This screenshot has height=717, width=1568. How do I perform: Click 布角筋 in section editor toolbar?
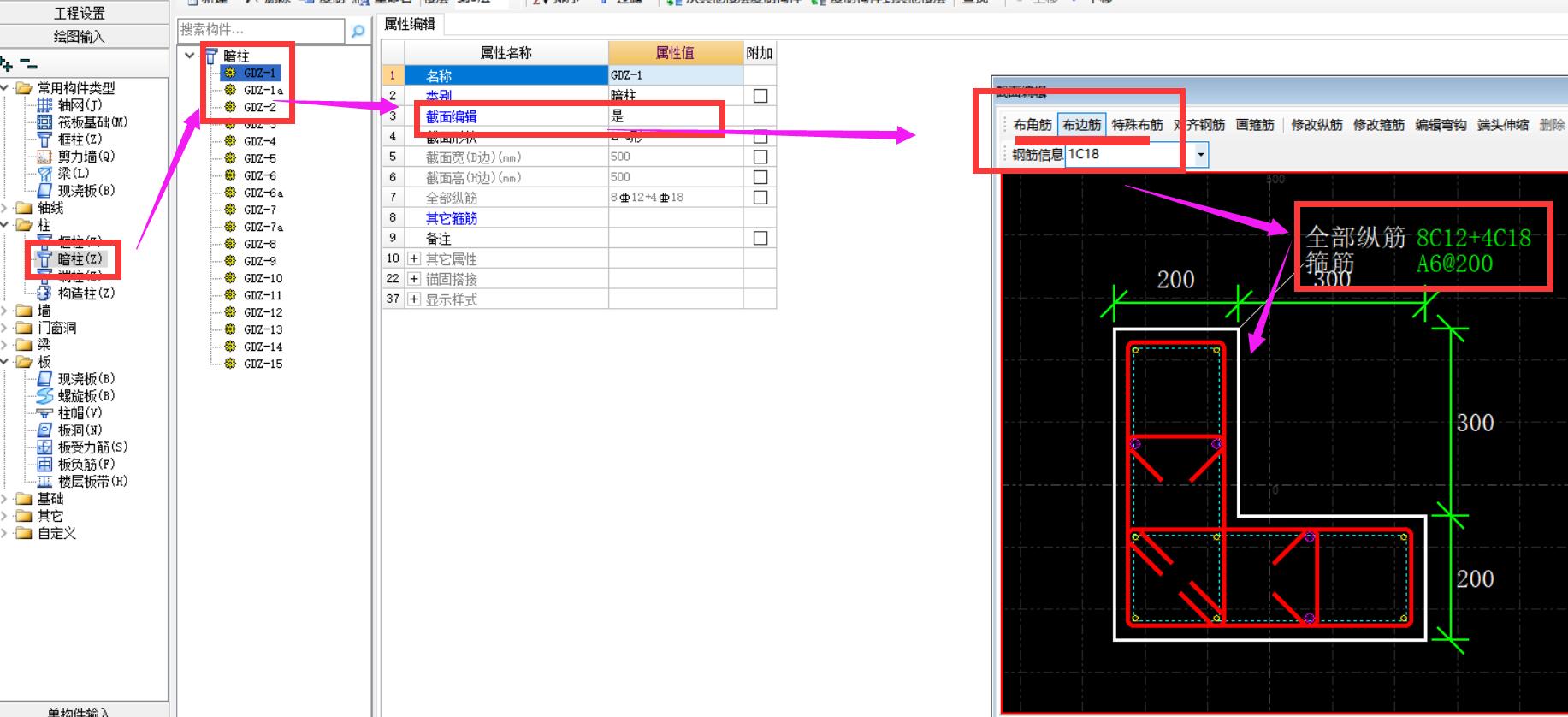coord(1033,125)
